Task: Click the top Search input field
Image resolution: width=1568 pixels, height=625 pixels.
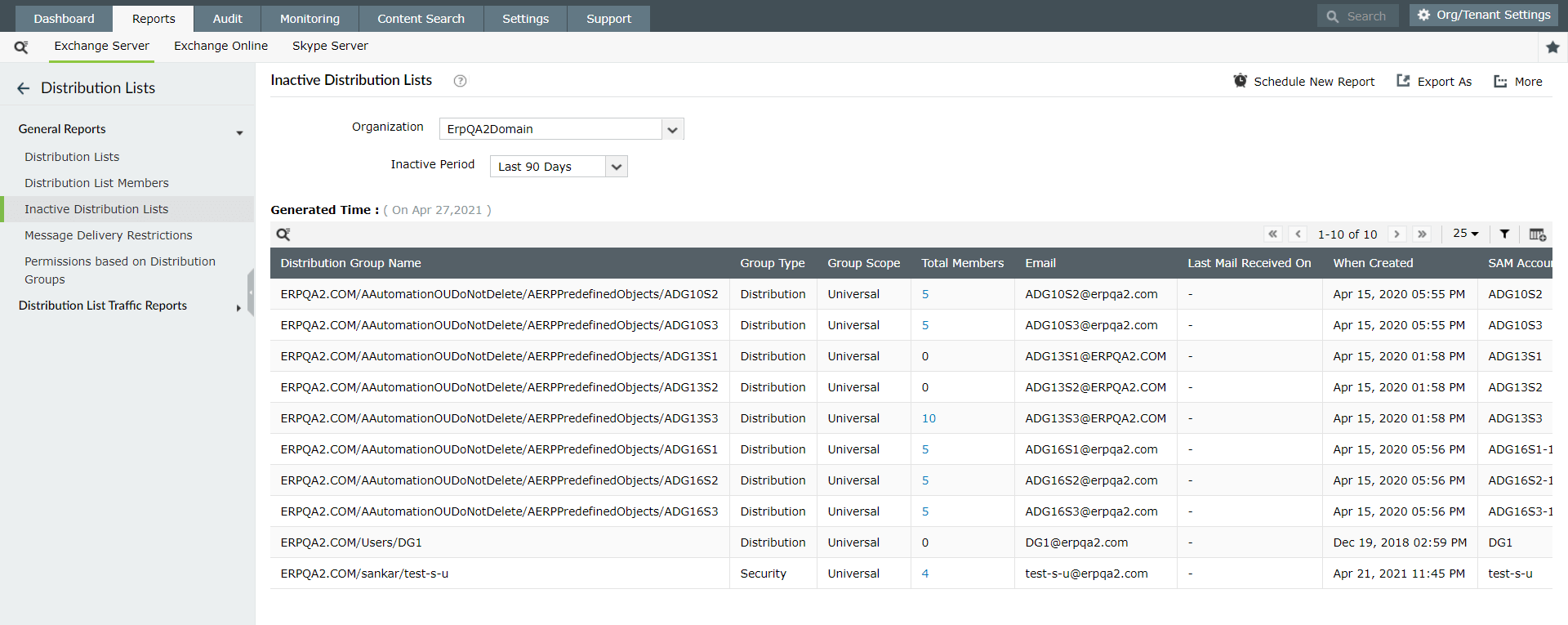Action: point(1365,16)
